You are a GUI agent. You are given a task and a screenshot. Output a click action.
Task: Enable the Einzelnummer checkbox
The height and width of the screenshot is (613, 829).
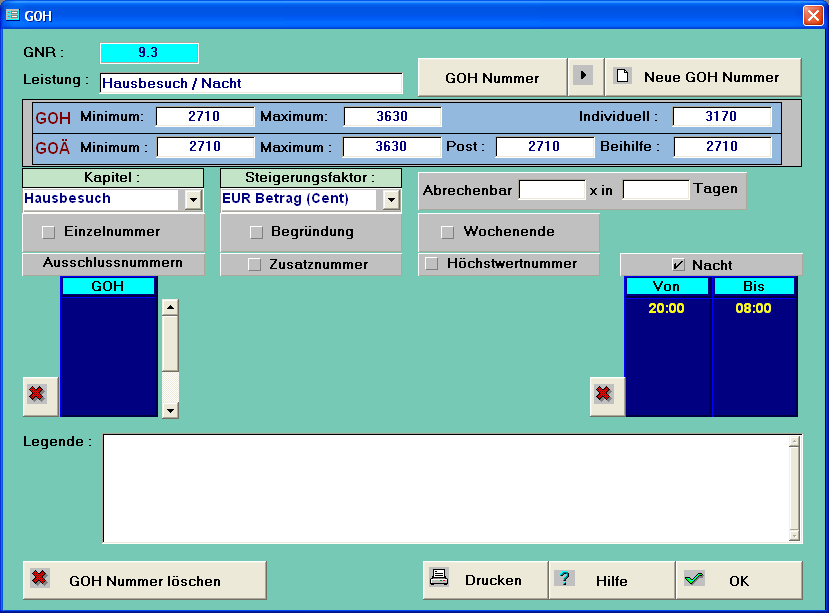tap(48, 232)
